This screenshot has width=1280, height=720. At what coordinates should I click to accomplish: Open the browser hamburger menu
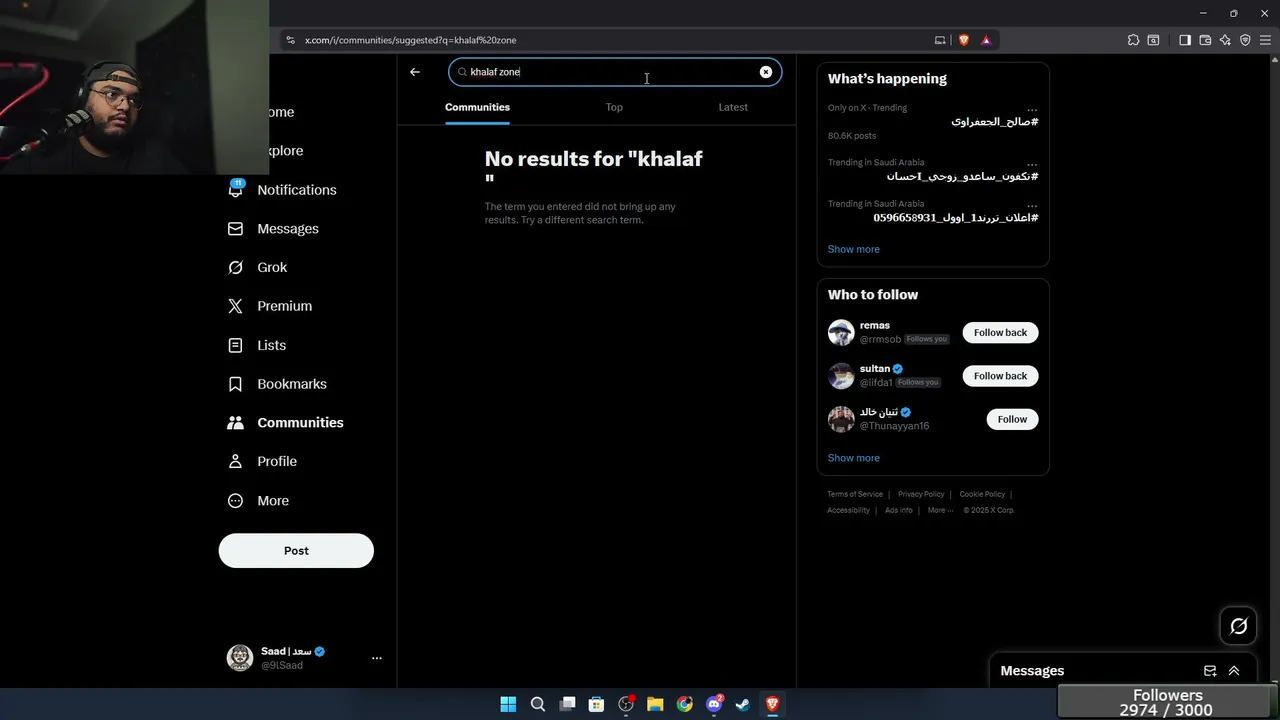point(1265,40)
